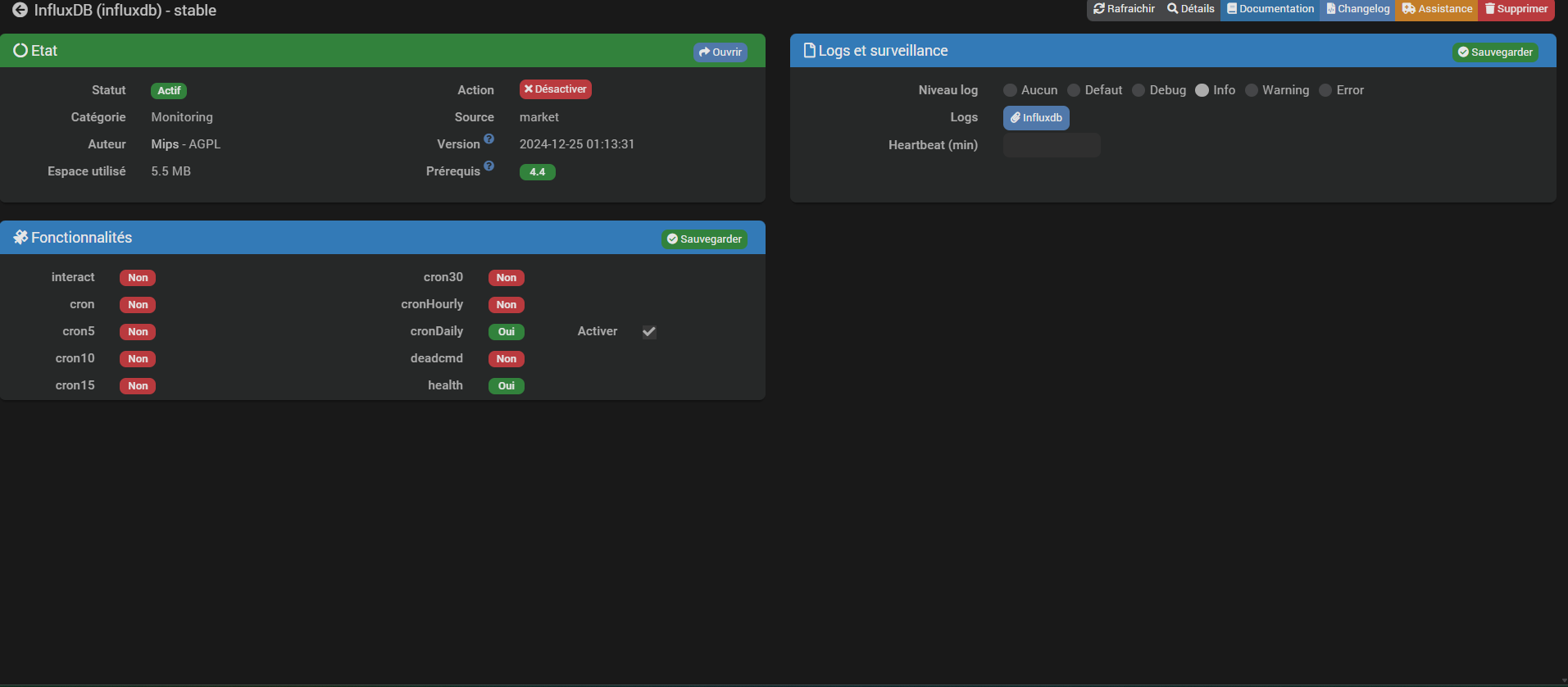Click the Fonctionnalités puzzle icon
Image resolution: width=1568 pixels, height=687 pixels.
(x=20, y=238)
